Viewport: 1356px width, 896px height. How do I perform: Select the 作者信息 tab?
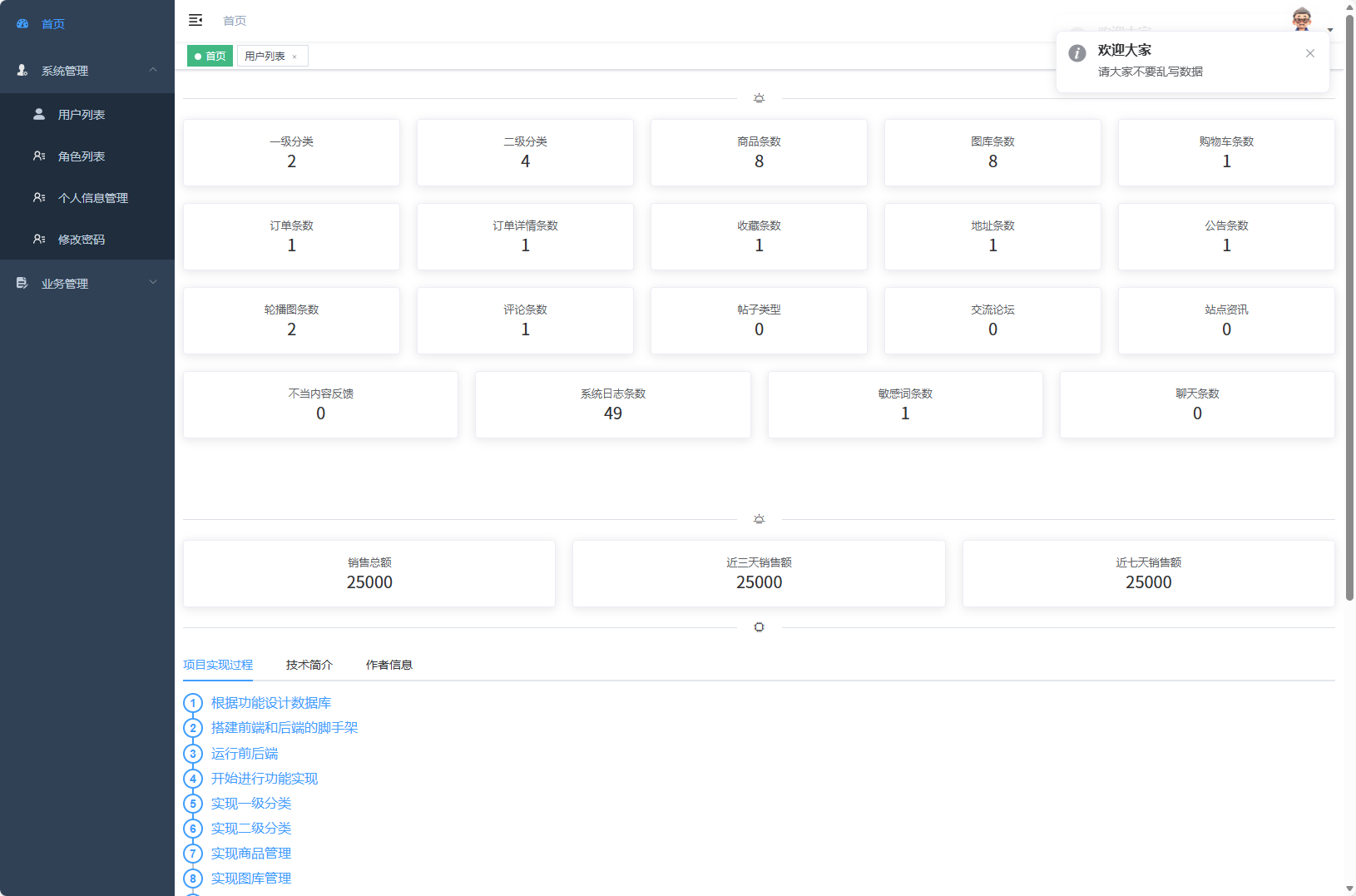click(389, 665)
